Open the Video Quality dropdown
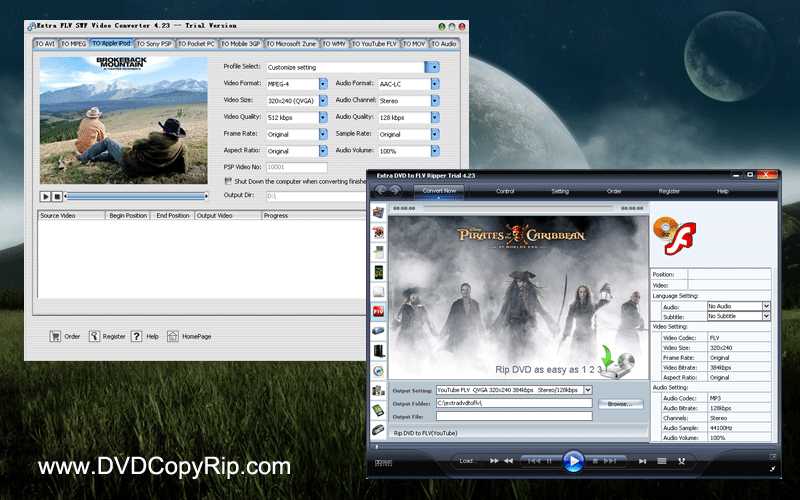Viewport: 800px width, 500px height. pos(323,117)
